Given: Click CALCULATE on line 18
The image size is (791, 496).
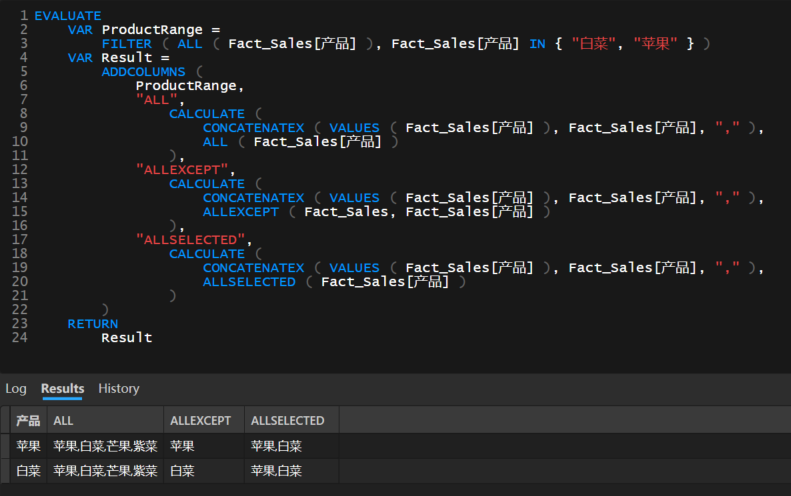Looking at the screenshot, I should coord(207,254).
